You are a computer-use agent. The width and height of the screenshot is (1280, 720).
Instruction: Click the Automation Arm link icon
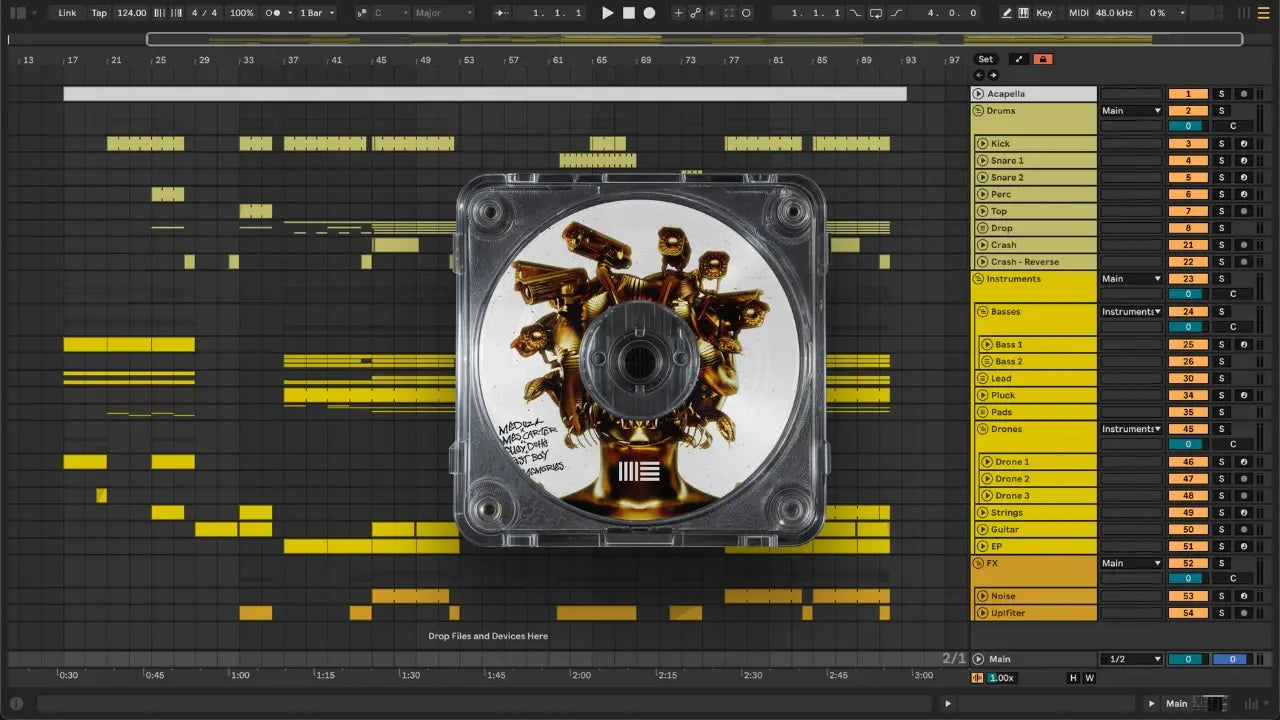tap(695, 13)
